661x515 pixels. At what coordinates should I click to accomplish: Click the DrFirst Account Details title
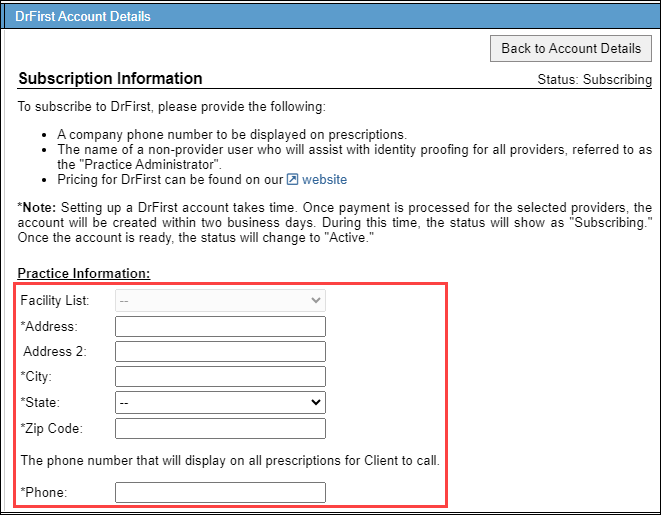click(83, 16)
